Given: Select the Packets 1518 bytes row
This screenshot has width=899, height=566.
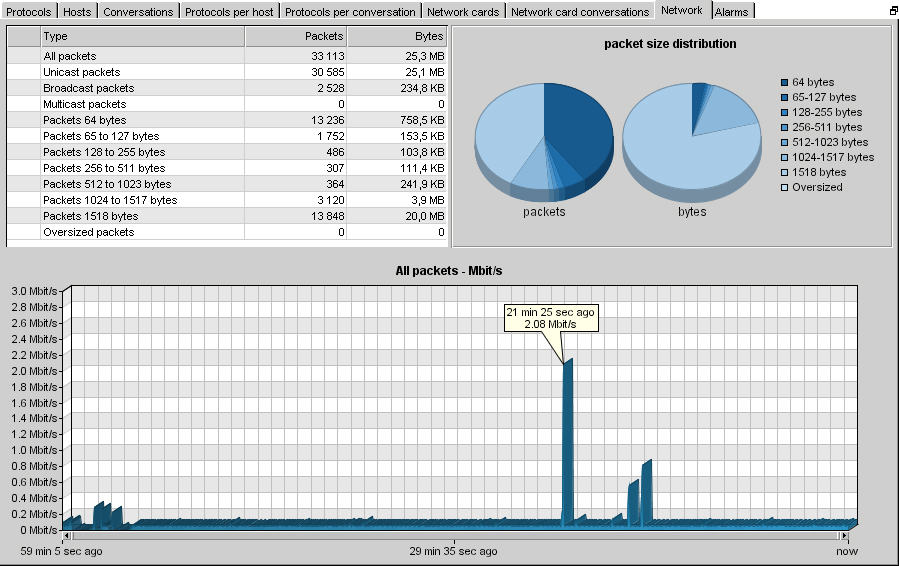Looking at the screenshot, I should pyautogui.click(x=227, y=217).
